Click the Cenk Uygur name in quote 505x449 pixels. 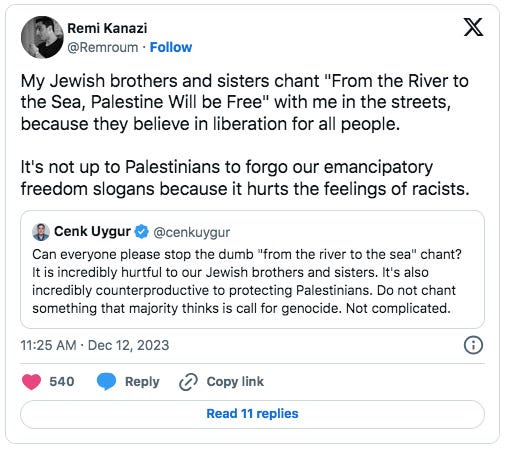[92, 231]
